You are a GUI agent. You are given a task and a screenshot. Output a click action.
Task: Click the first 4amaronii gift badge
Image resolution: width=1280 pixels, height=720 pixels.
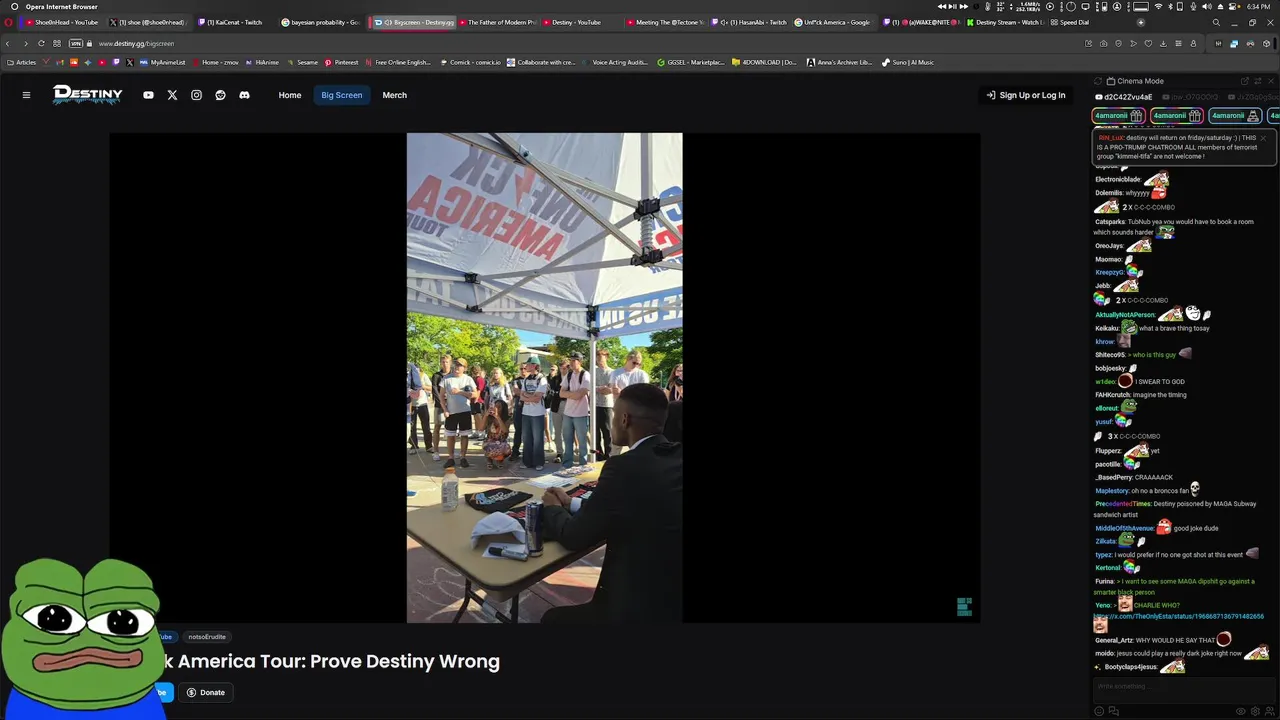[1119, 116]
